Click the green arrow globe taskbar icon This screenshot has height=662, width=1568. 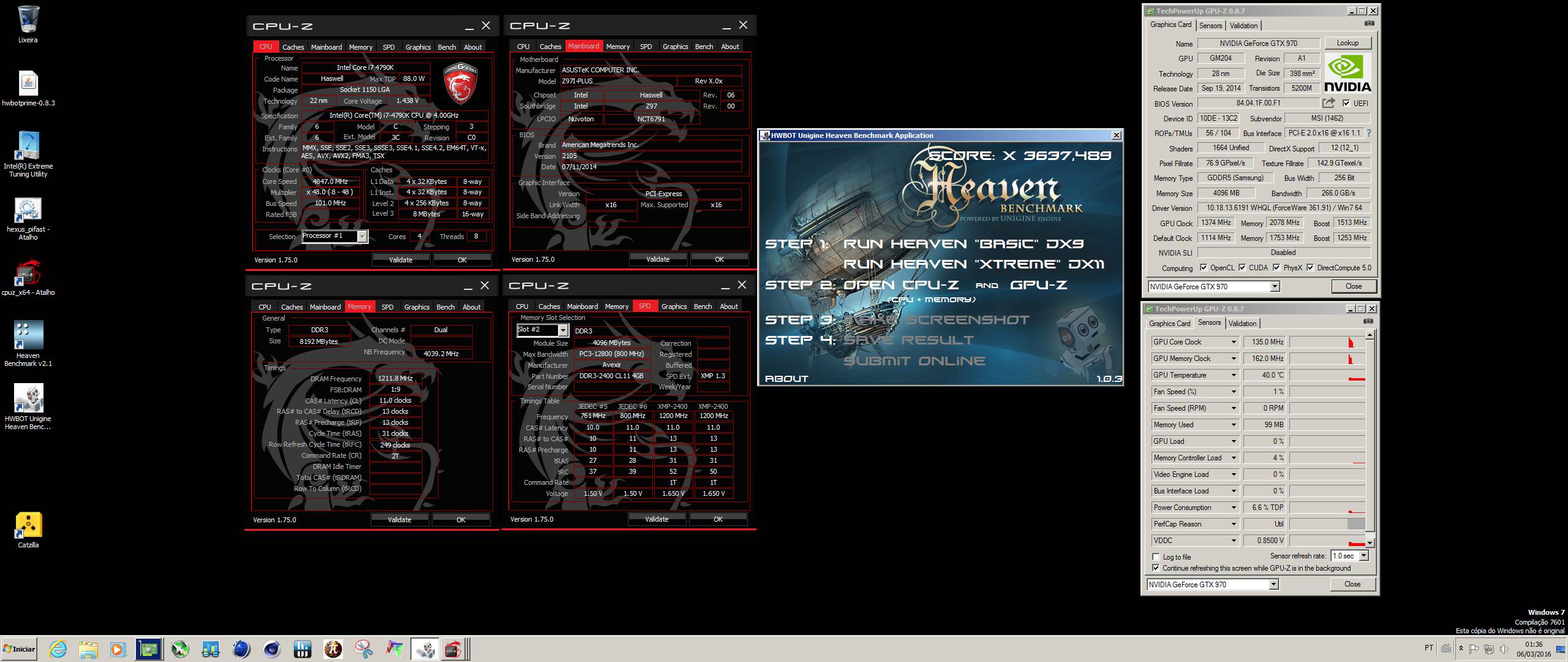pyautogui.click(x=180, y=649)
